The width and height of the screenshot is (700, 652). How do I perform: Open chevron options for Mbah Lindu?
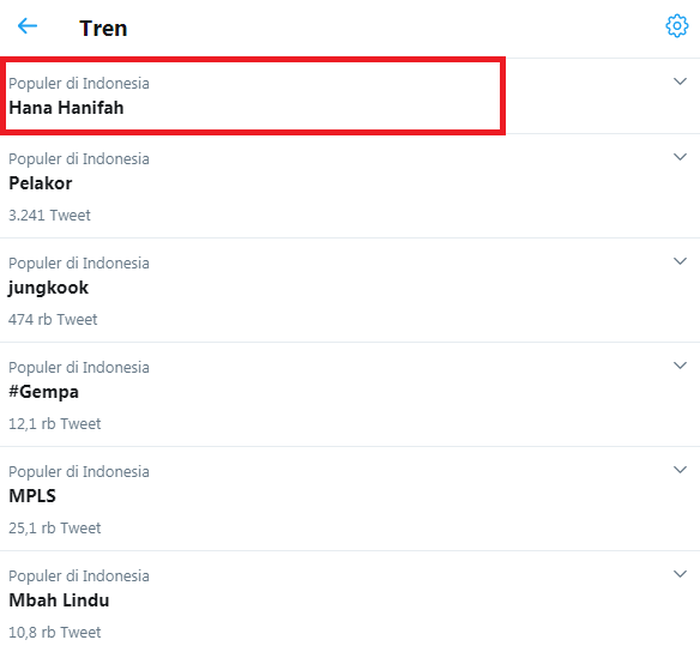(x=680, y=574)
